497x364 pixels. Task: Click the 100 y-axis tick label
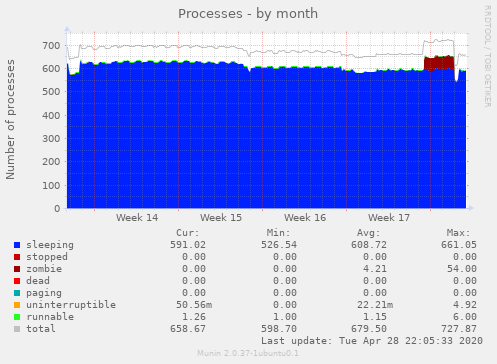pyautogui.click(x=51, y=186)
